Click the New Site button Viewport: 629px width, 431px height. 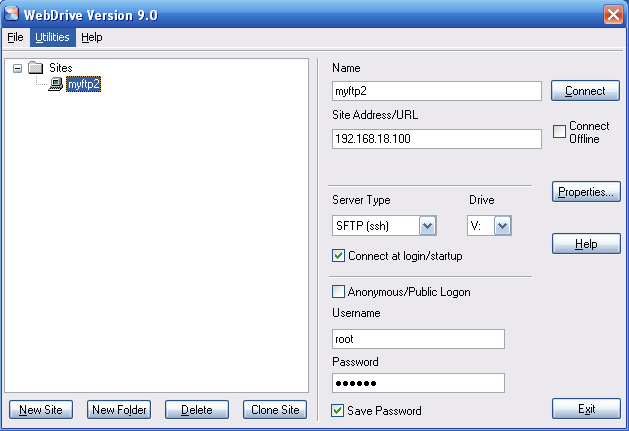click(41, 410)
